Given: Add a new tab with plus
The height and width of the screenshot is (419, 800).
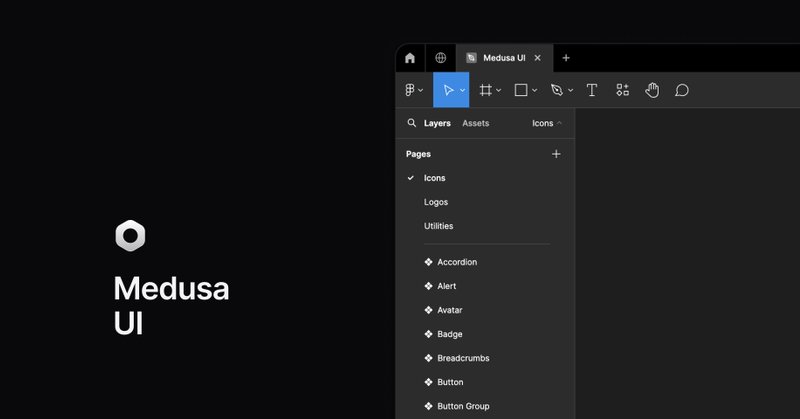Looking at the screenshot, I should [566, 58].
